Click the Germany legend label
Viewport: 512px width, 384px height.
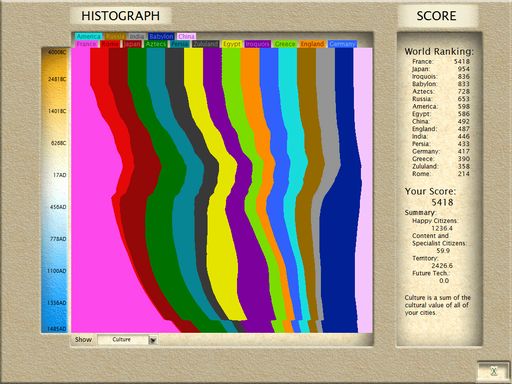[342, 44]
